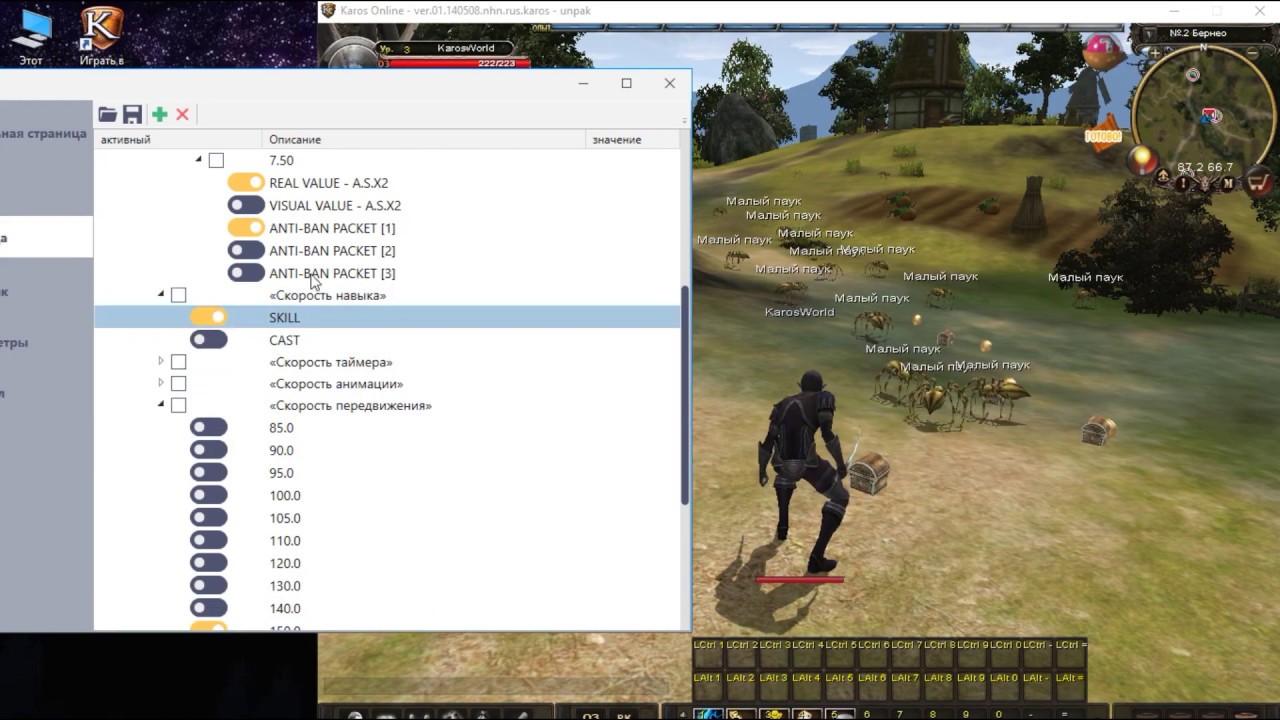Click the red HP bar showing 222/223

pos(453,63)
